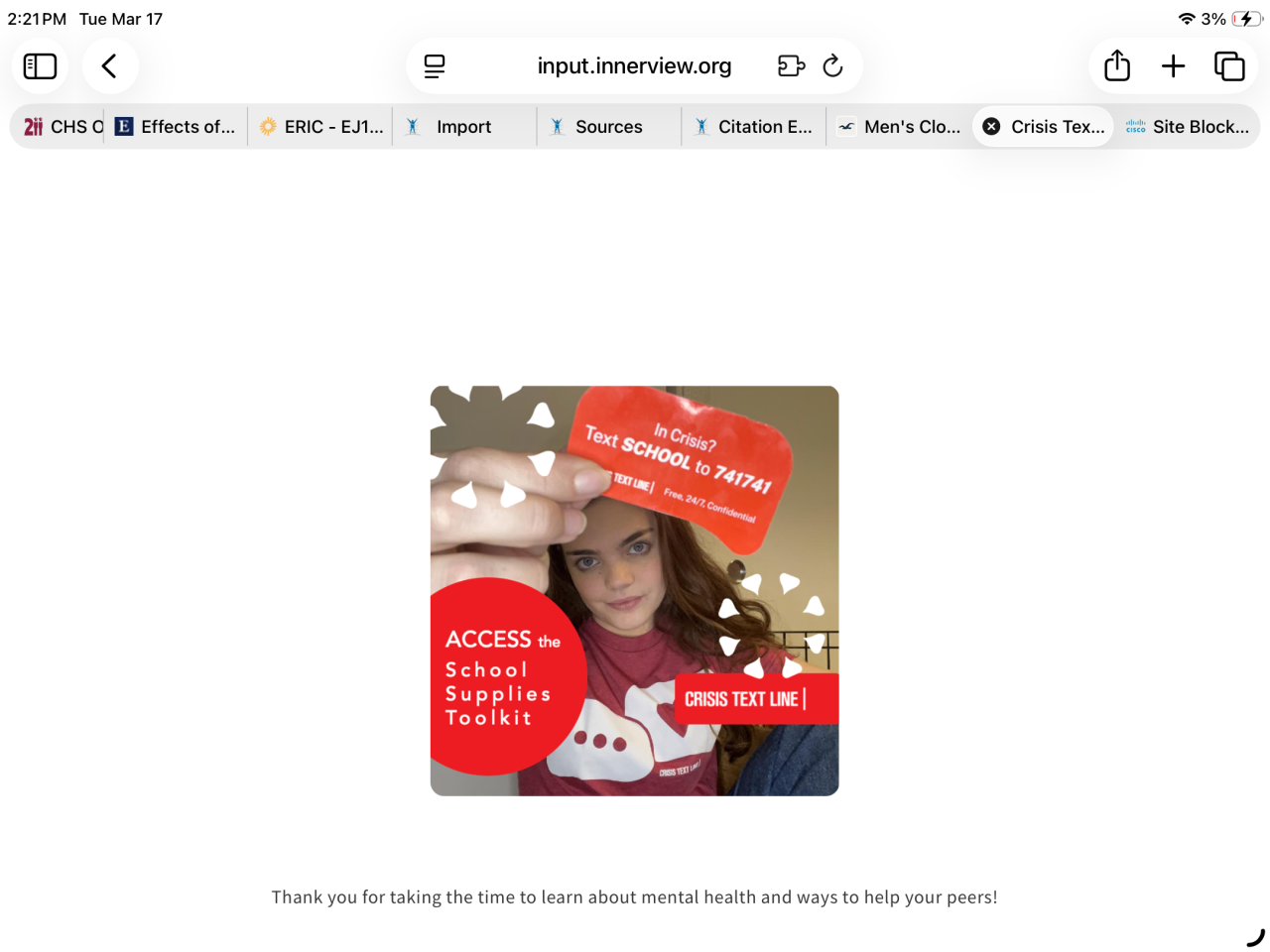Open the Share sheet
The width and height of the screenshot is (1270, 952).
1117,66
